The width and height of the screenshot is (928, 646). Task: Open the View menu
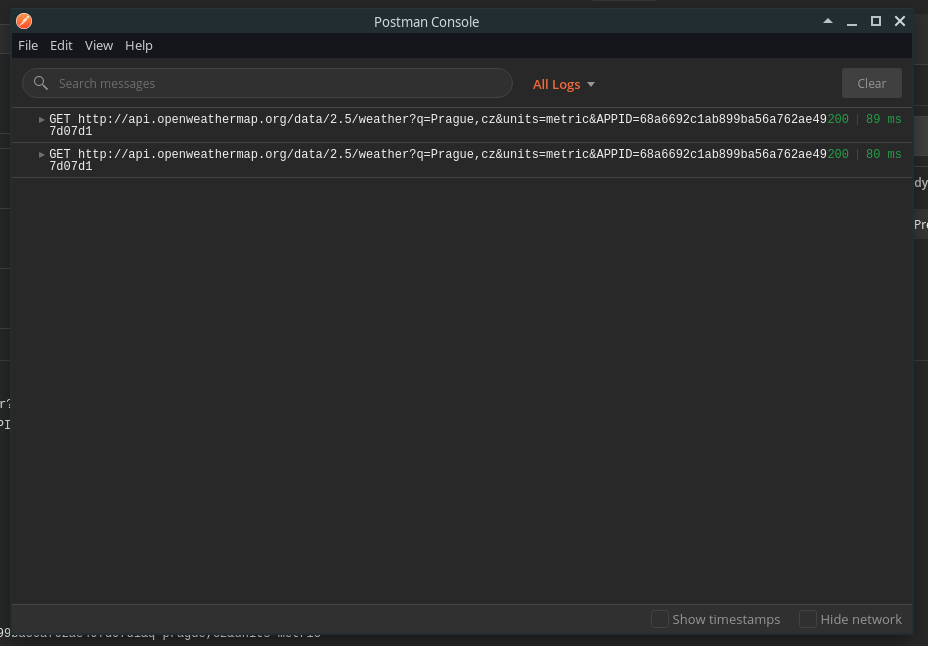pyautogui.click(x=98, y=46)
